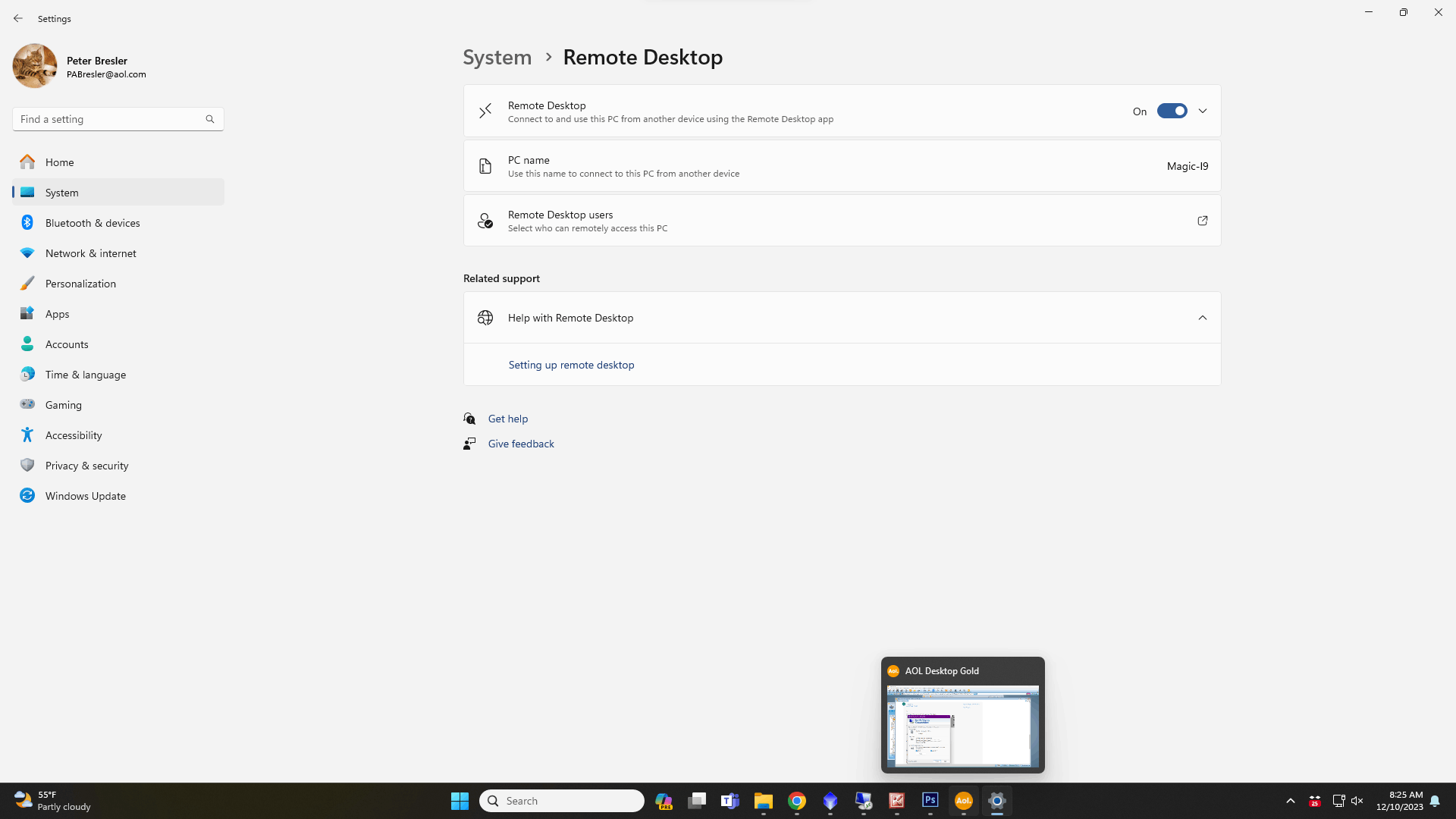
Task: Click the muted volume tray icon
Action: tap(1357, 801)
